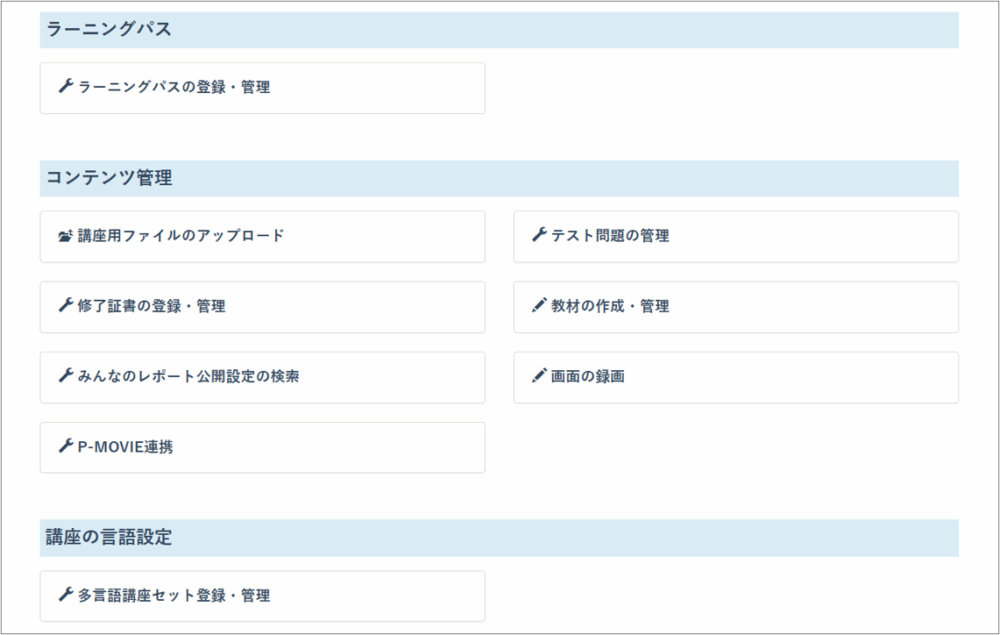
Task: Click wrench icon beside 多言語講座セット登録・管理
Action: tap(66, 595)
